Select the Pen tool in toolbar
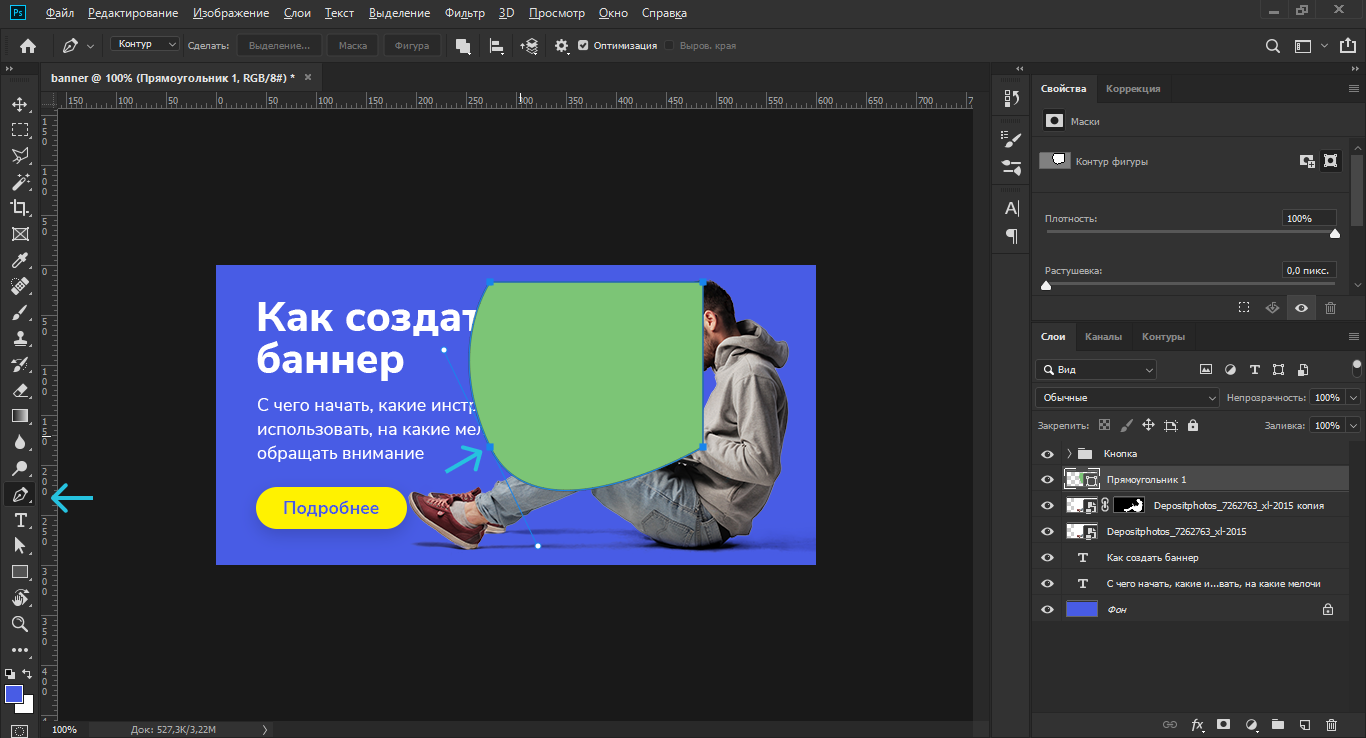The height and width of the screenshot is (738, 1366). click(x=20, y=495)
